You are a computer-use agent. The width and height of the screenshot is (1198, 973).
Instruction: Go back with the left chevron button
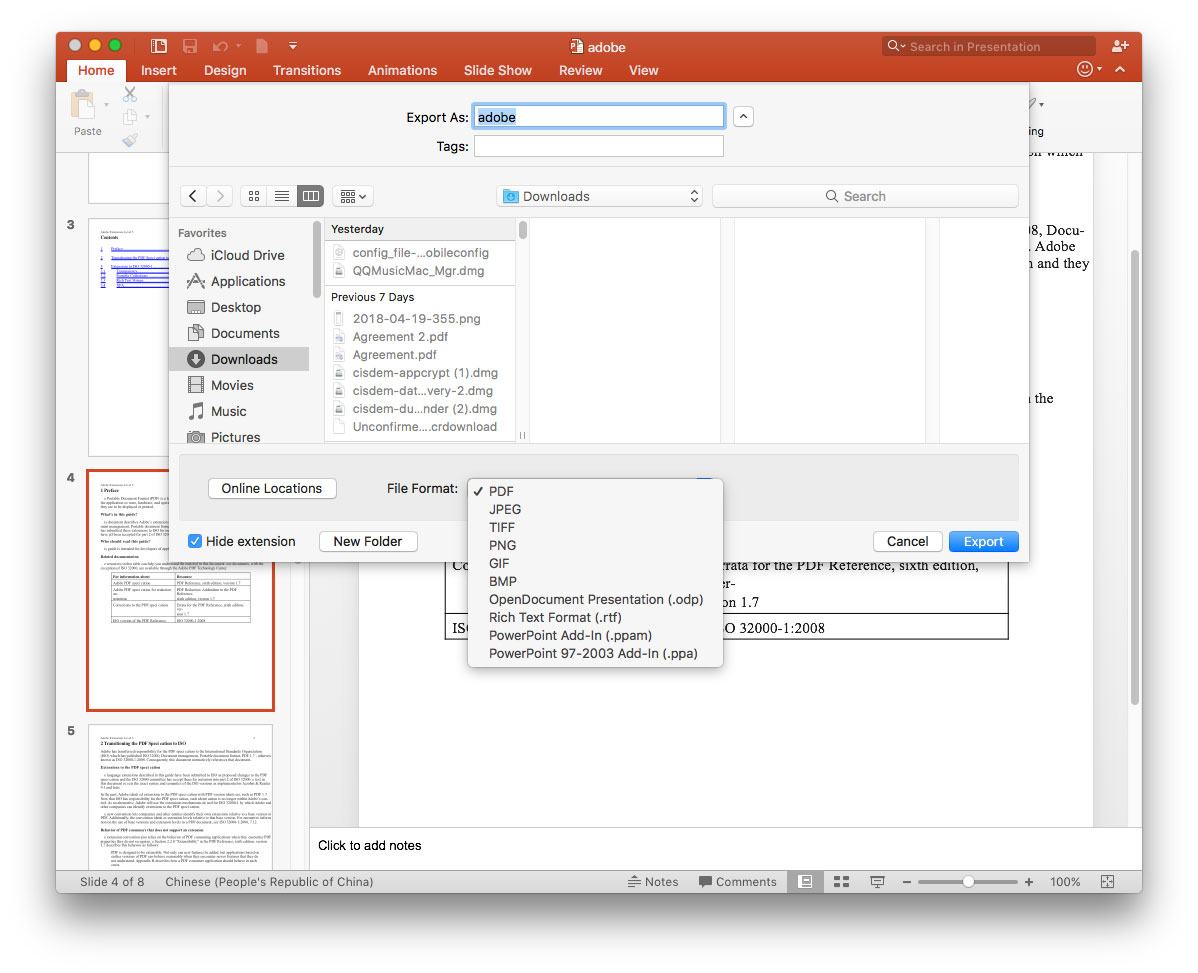point(193,196)
